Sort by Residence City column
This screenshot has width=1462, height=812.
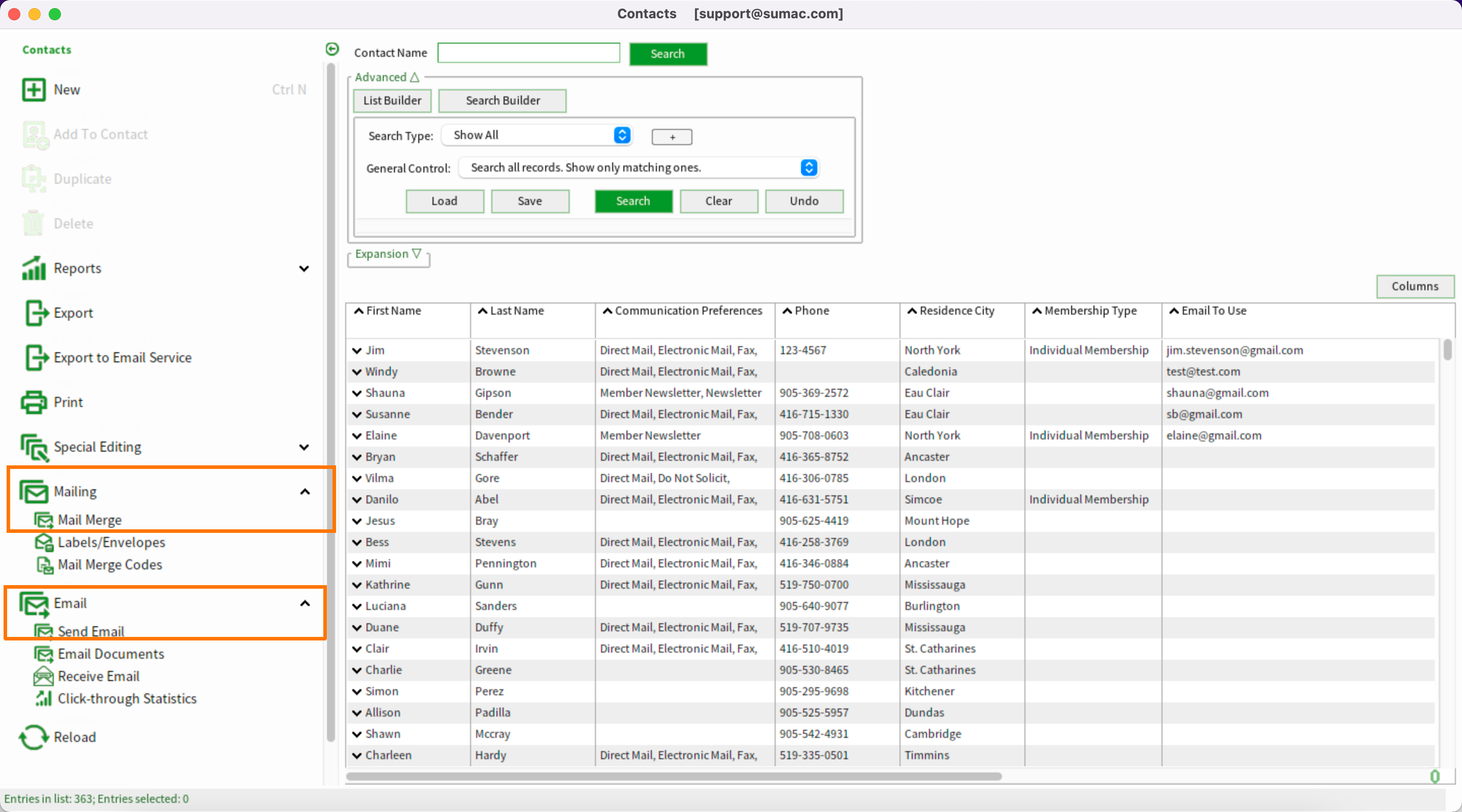(951, 311)
